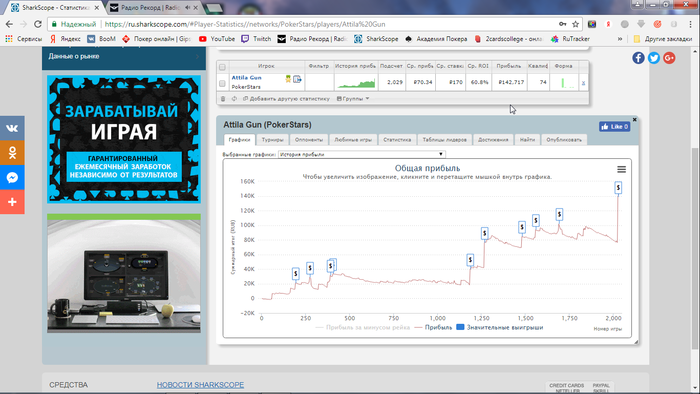Switch to the Любимые игры tab
Viewport: 700px width, 394px height.
tap(353, 140)
